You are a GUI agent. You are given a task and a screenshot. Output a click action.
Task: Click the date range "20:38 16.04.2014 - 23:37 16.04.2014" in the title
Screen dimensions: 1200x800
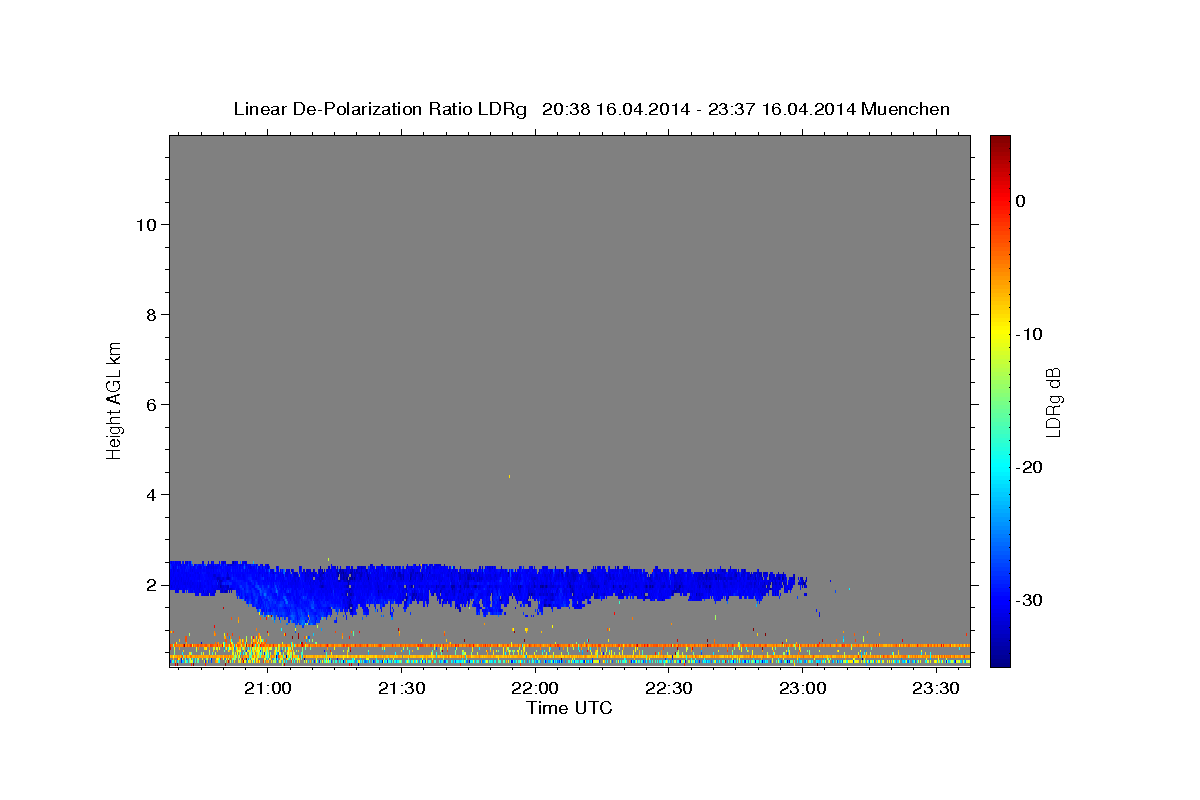tap(698, 109)
